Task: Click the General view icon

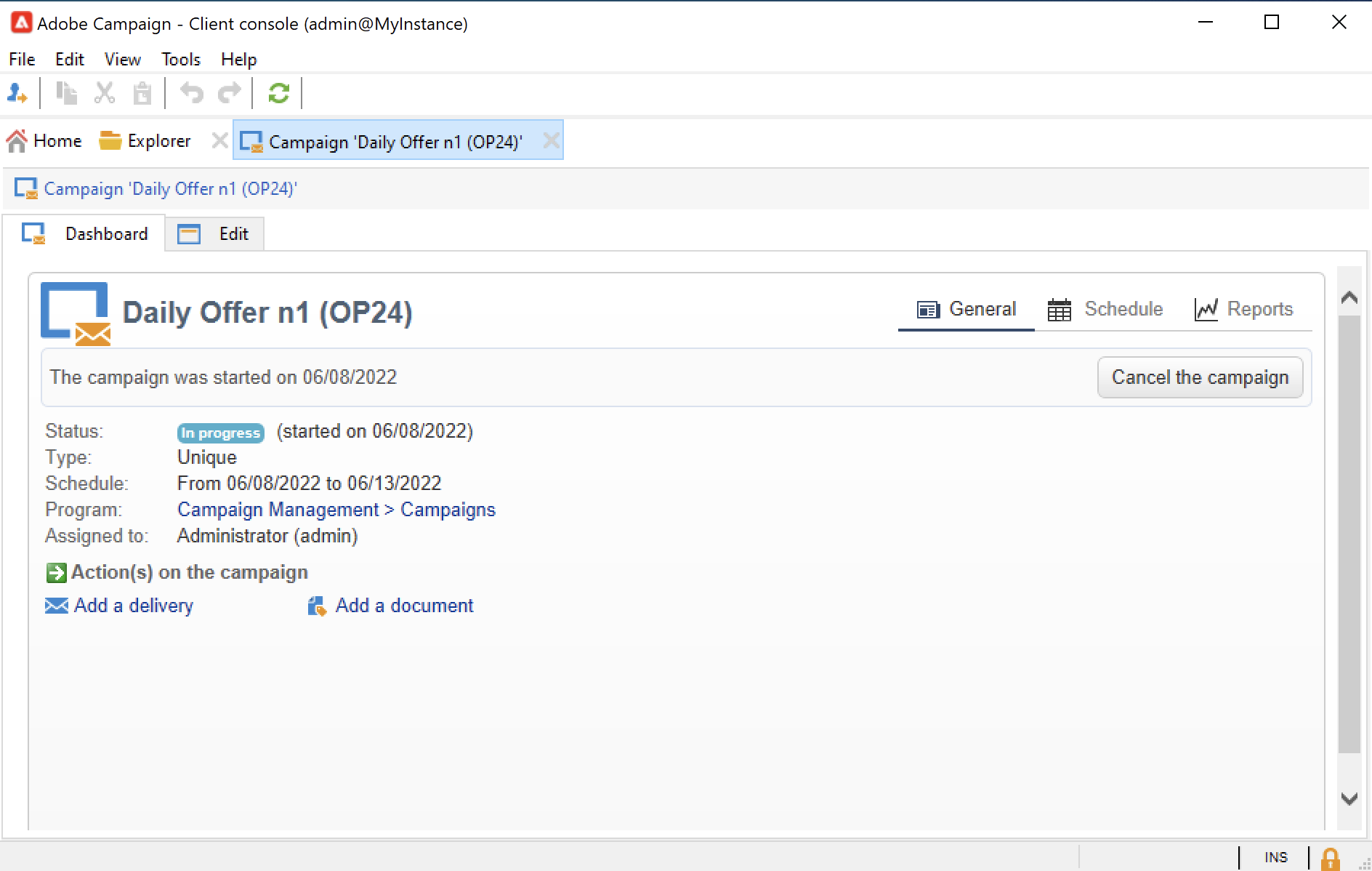Action: [x=928, y=310]
